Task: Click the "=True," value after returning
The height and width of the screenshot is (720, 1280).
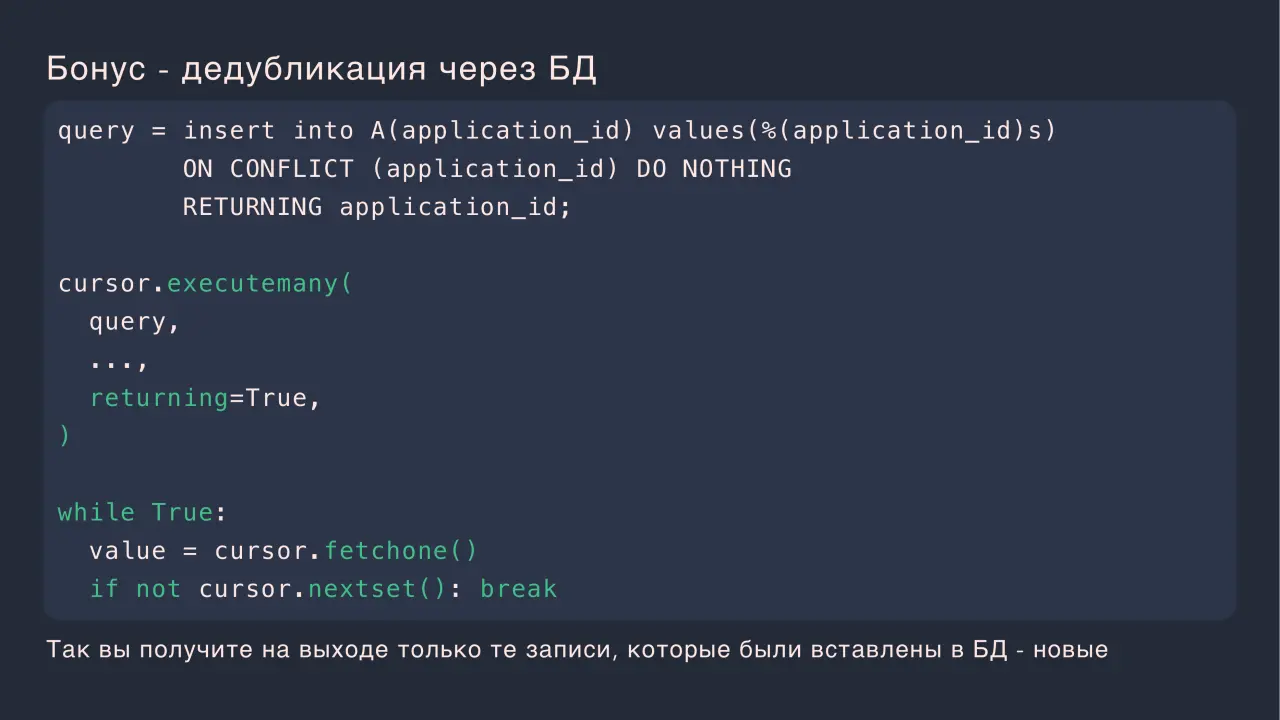Action: coord(276,398)
